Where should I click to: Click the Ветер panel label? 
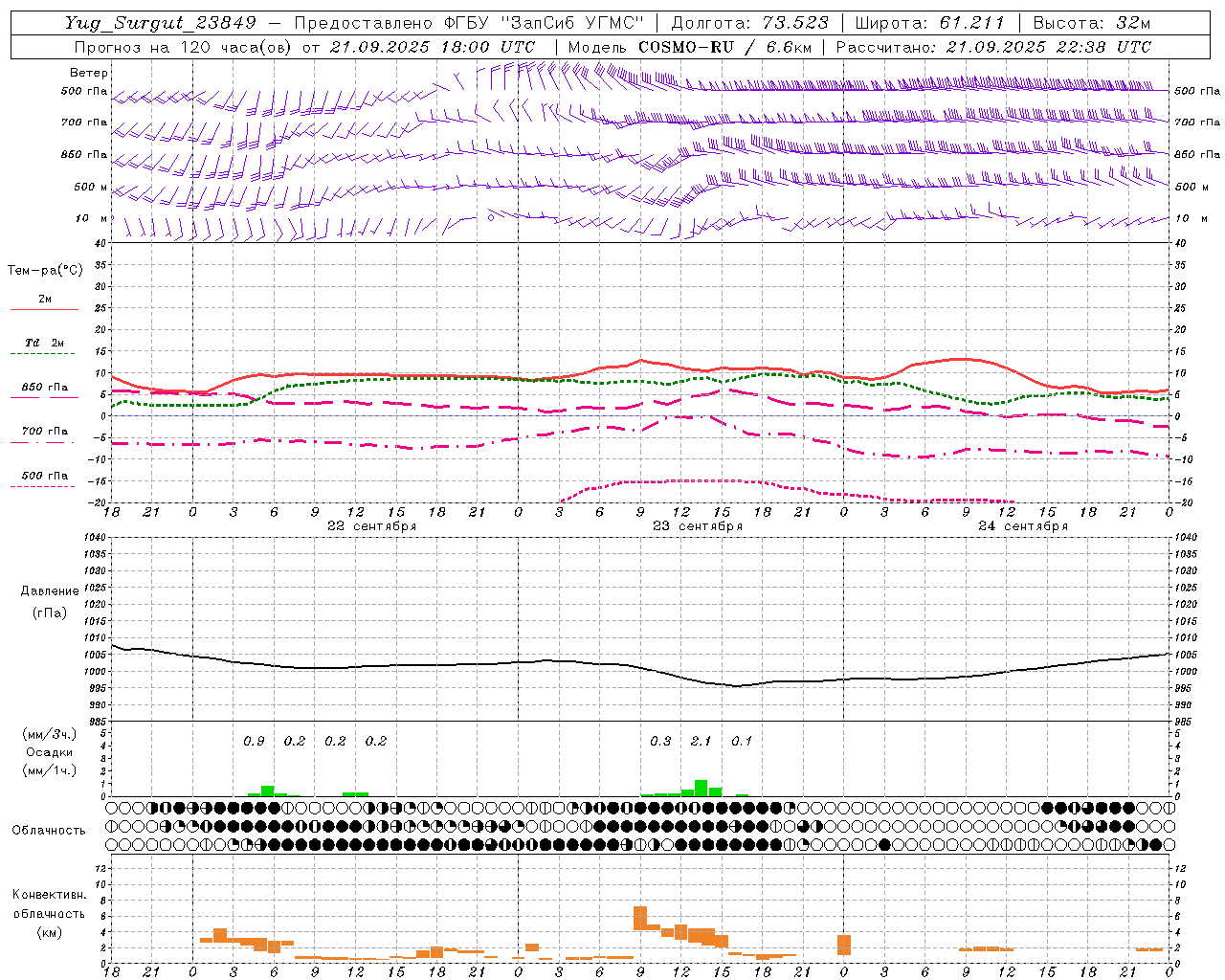89,73
